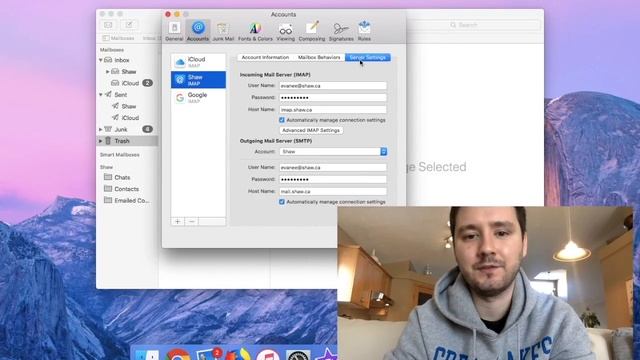Switch to the Mailbox Behaviors tab
640x360 pixels.
pyautogui.click(x=319, y=58)
